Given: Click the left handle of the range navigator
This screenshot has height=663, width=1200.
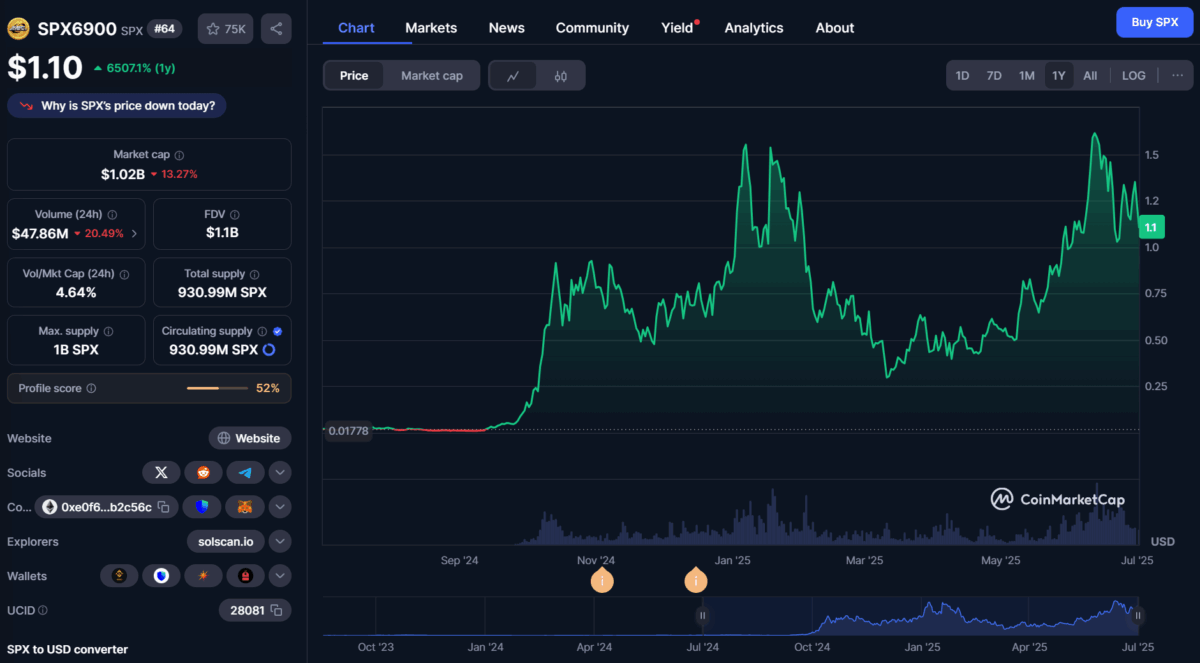Looking at the screenshot, I should tap(703, 616).
